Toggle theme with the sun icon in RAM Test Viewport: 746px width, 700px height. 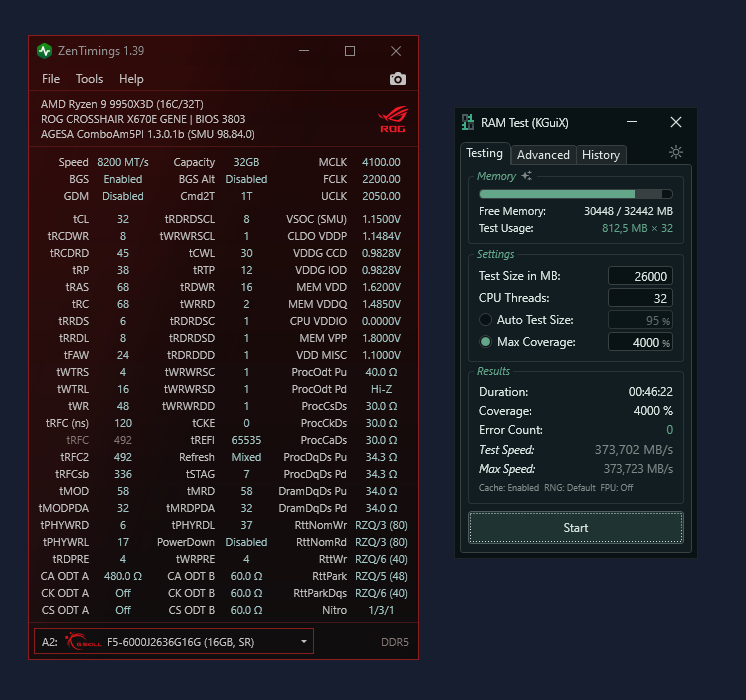(x=676, y=152)
